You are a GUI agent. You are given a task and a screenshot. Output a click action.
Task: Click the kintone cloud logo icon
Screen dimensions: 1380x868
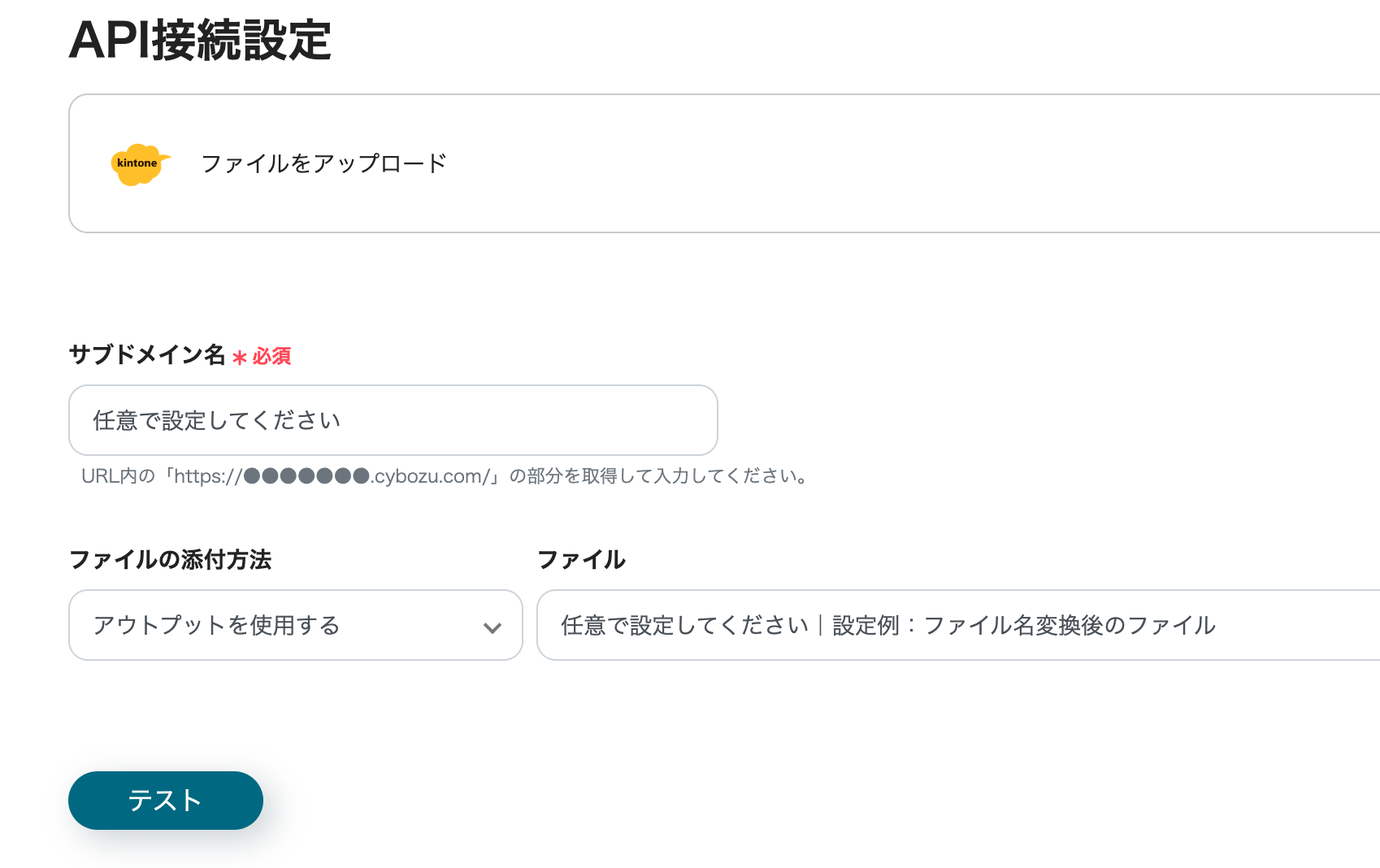coord(139,163)
